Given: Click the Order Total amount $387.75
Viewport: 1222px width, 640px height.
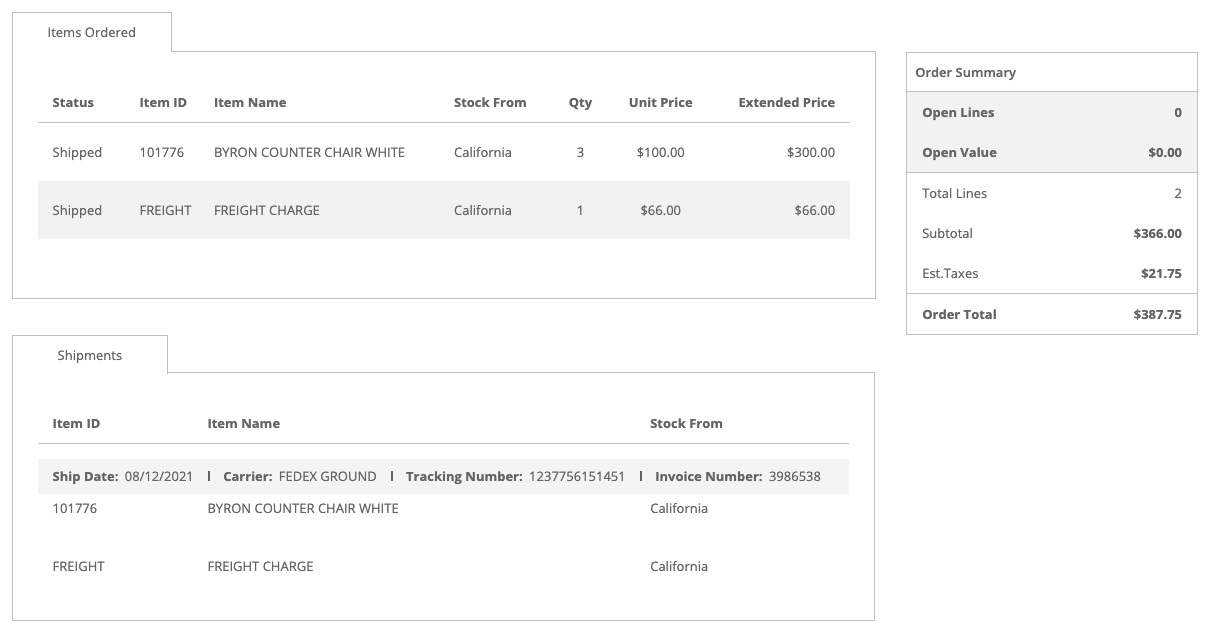Looking at the screenshot, I should pos(1157,314).
